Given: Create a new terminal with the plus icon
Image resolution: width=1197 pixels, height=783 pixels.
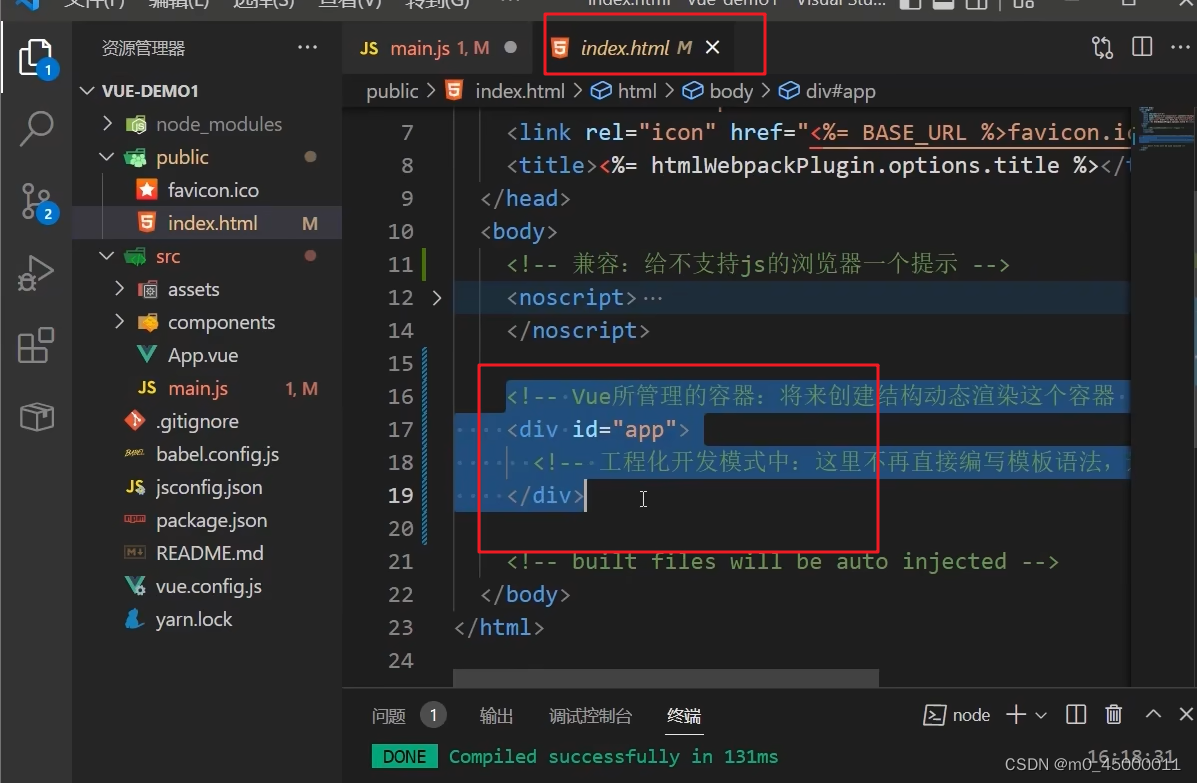Looking at the screenshot, I should tap(1017, 714).
